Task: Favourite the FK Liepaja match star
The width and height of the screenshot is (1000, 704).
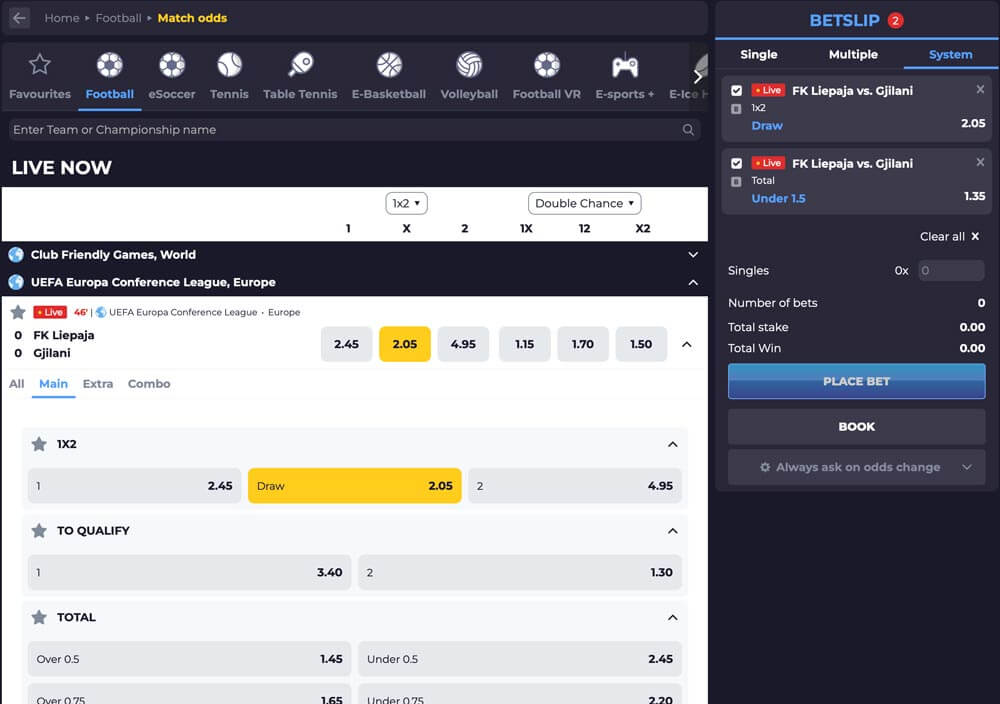Action: pos(18,312)
